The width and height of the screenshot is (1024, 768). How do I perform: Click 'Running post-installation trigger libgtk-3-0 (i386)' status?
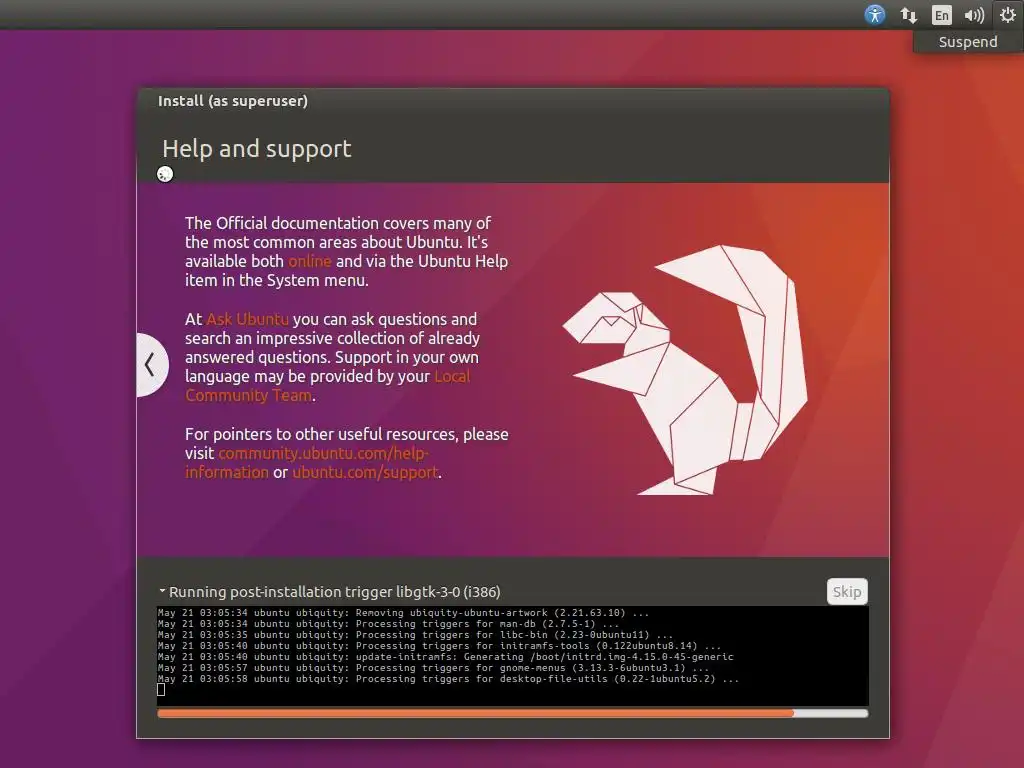pyautogui.click(x=334, y=592)
